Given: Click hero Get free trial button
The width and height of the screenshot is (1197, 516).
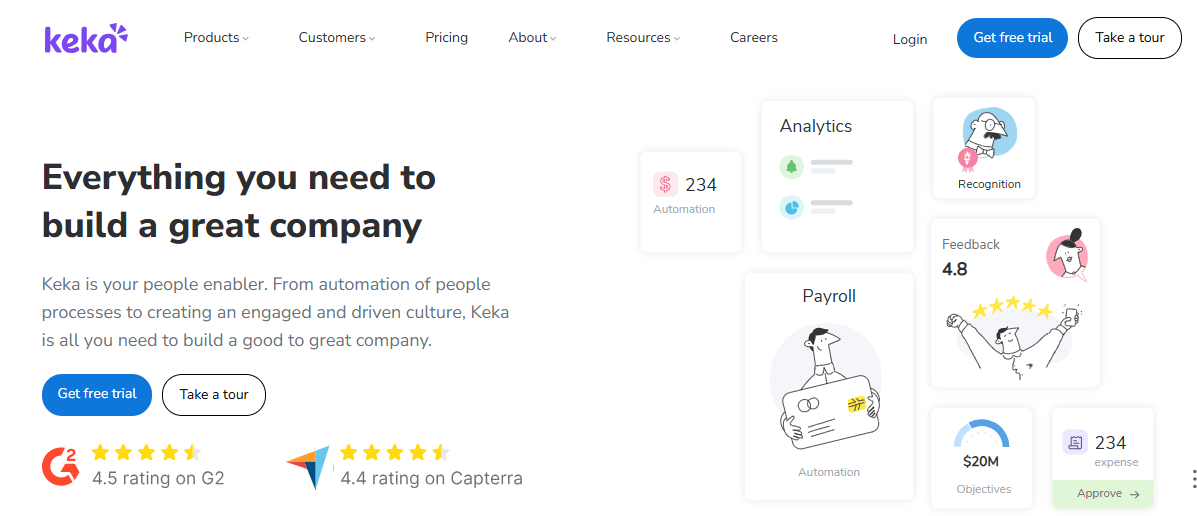Looking at the screenshot, I should (x=97, y=395).
